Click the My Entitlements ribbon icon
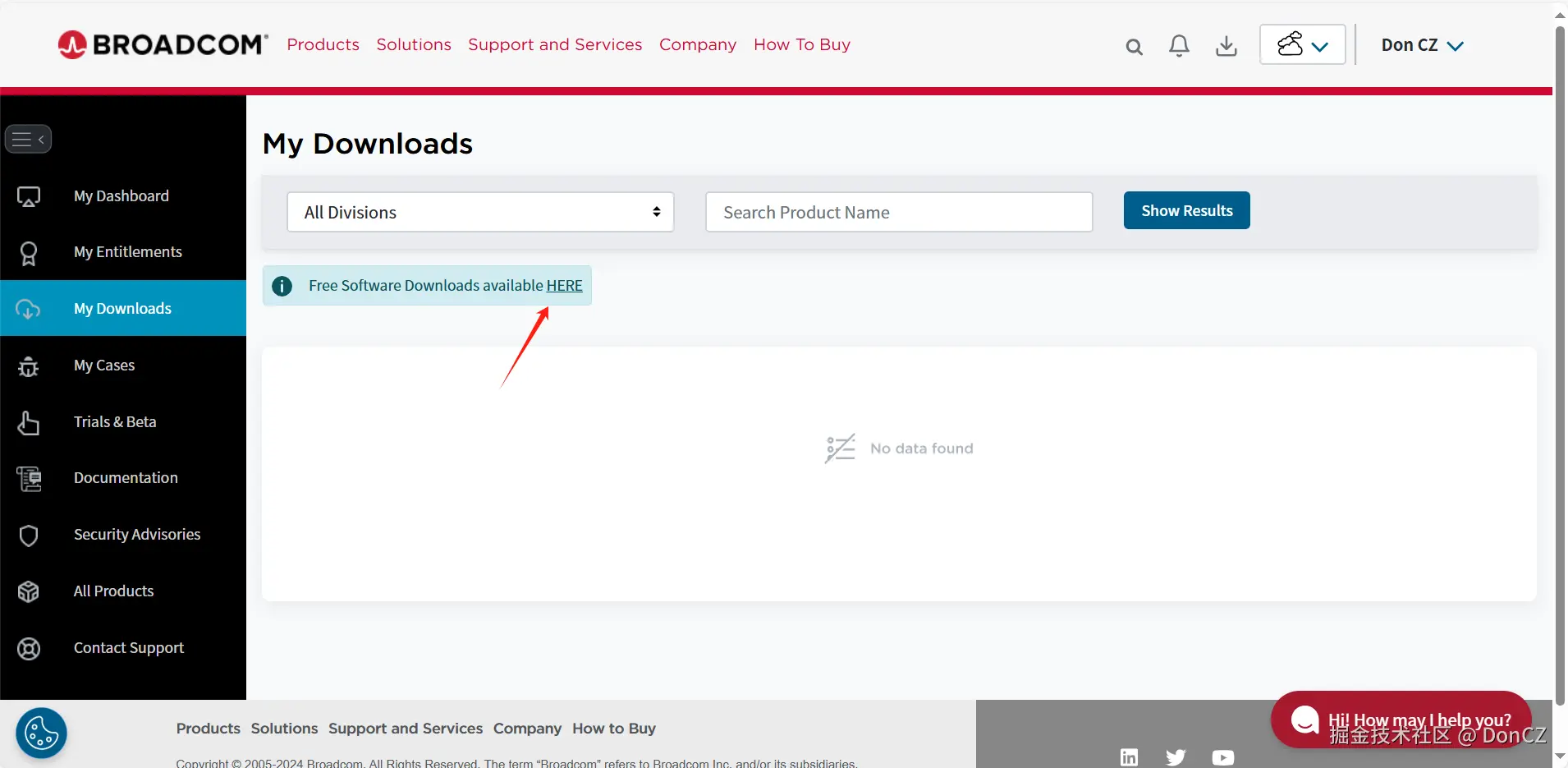The width and height of the screenshot is (1568, 768). (29, 253)
